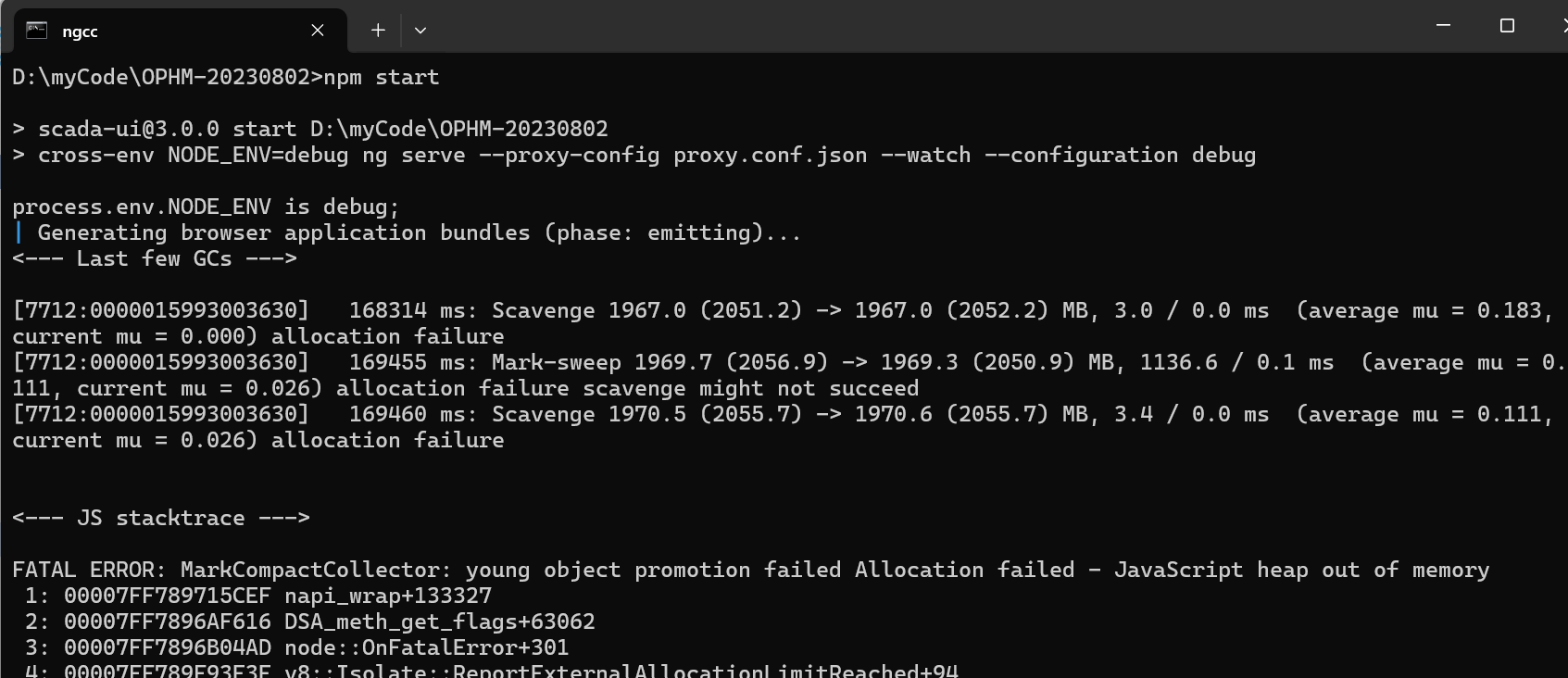Click stack frame 3 node::OnFatalError+301
The image size is (1568, 678).
(296, 647)
